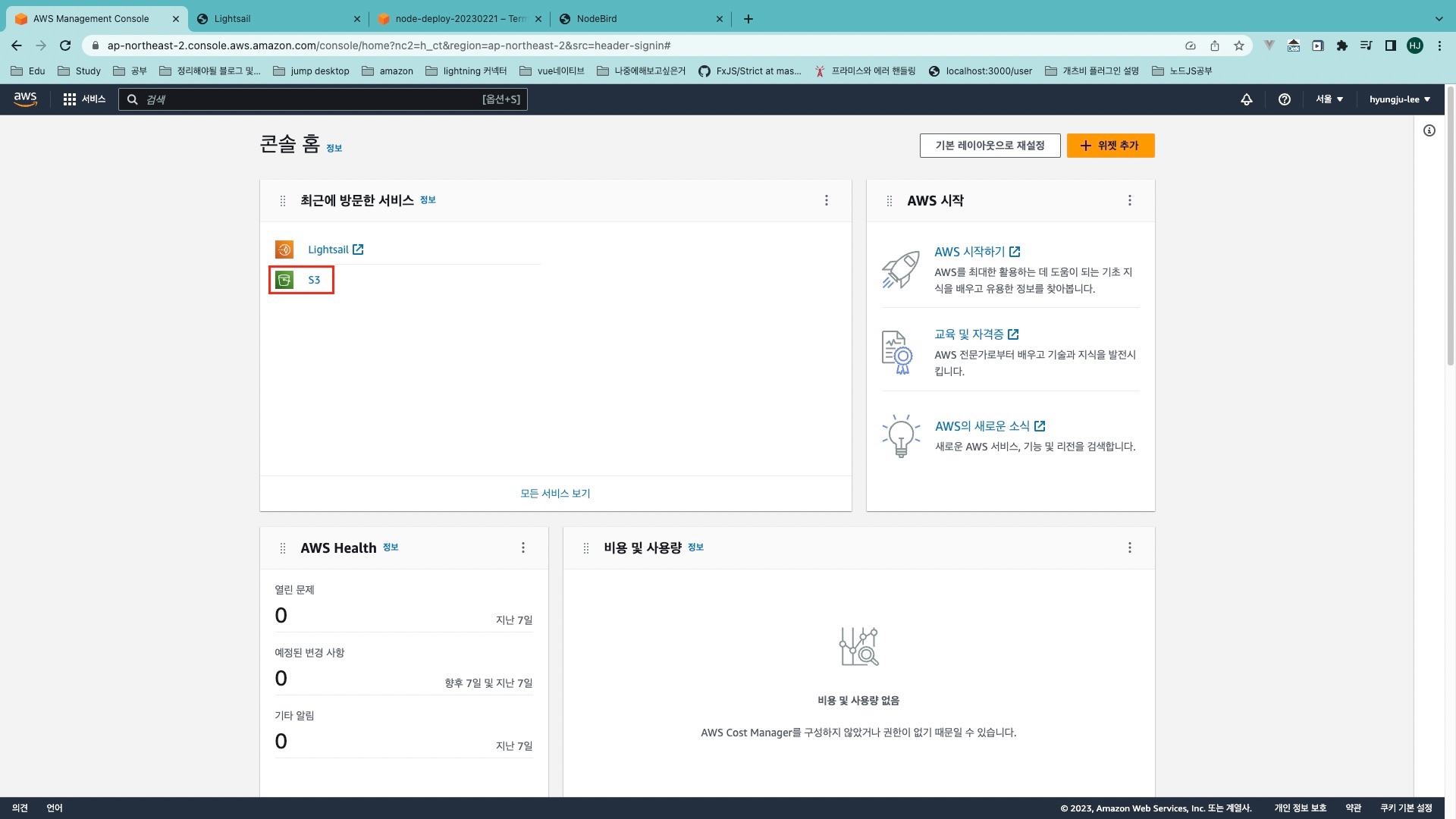Click the AWS logo in header

[x=25, y=99]
